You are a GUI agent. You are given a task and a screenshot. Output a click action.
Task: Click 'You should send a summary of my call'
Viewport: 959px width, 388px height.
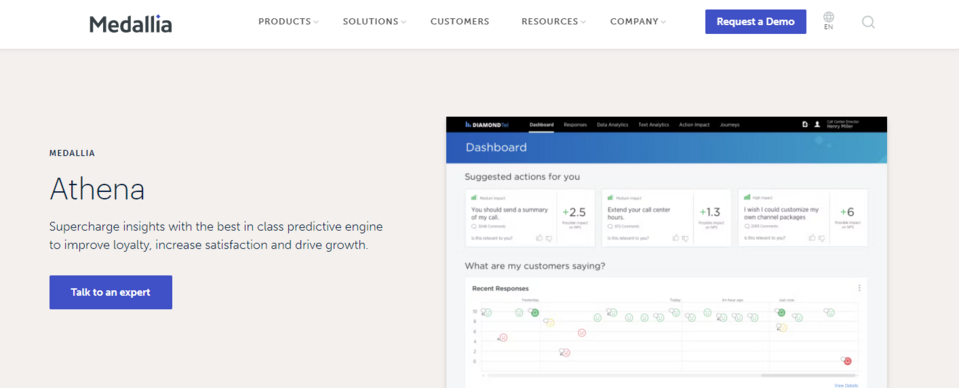click(x=509, y=214)
